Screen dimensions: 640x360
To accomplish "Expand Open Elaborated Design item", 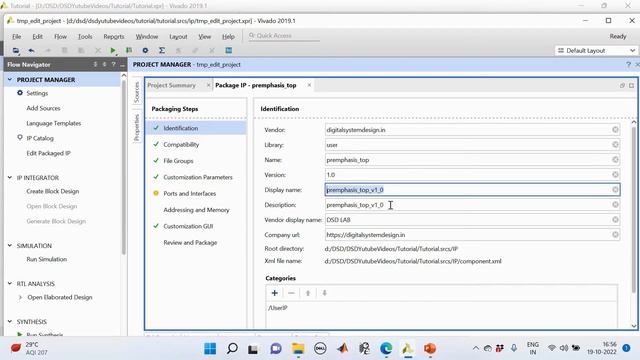I will 20,297.
